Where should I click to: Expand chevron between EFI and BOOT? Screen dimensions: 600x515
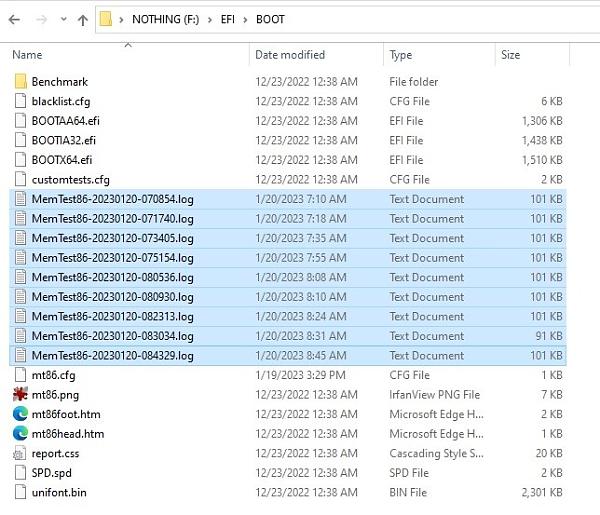(245, 20)
